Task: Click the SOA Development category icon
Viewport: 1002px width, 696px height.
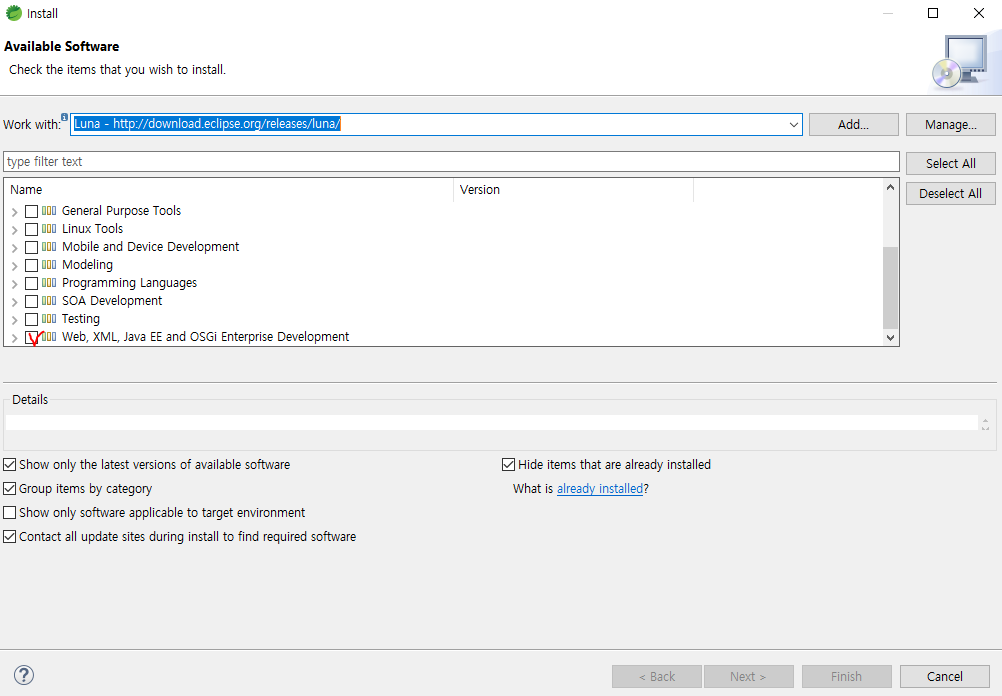Action: coord(49,300)
